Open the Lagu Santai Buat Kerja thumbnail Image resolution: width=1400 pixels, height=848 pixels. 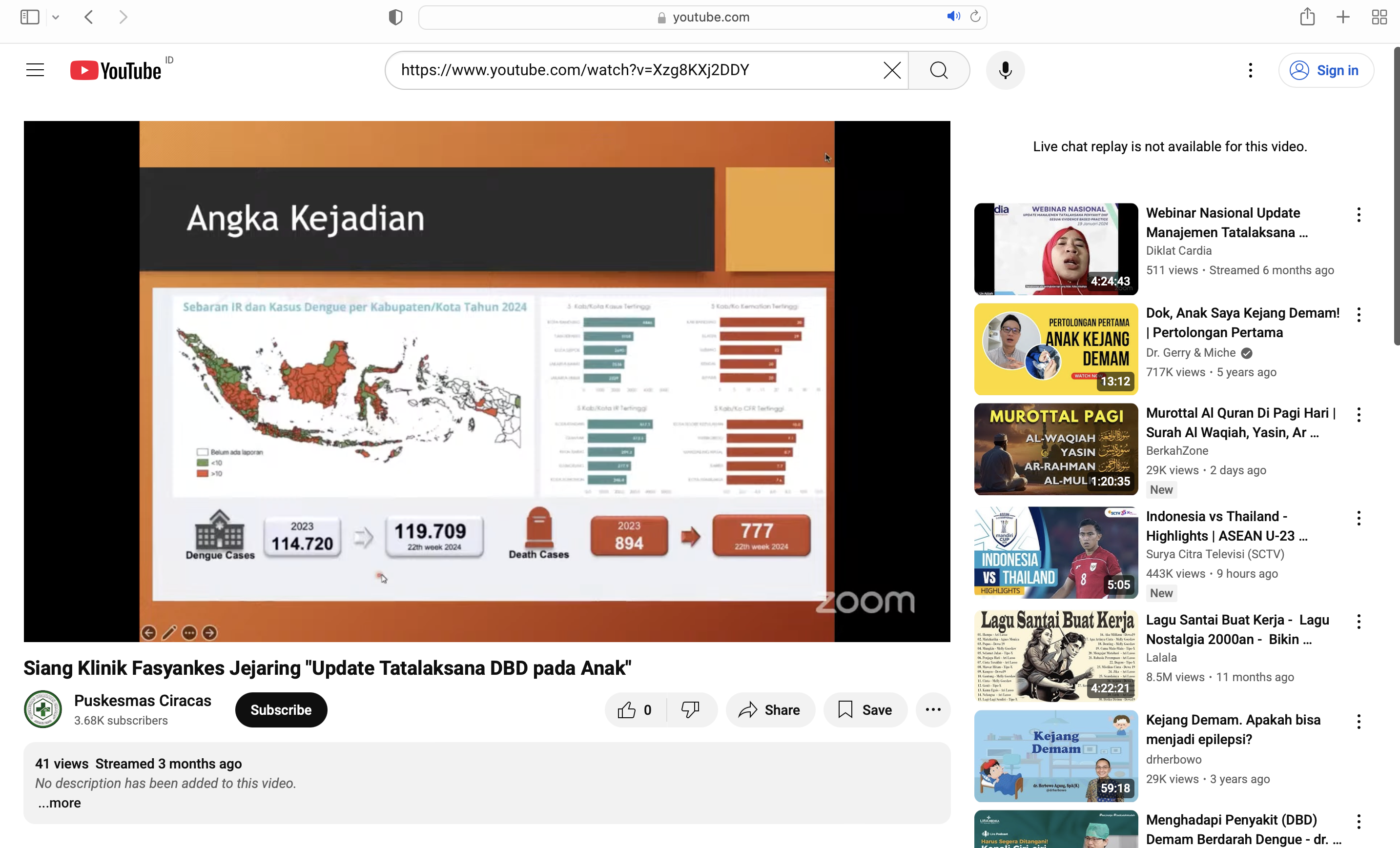pos(1056,655)
